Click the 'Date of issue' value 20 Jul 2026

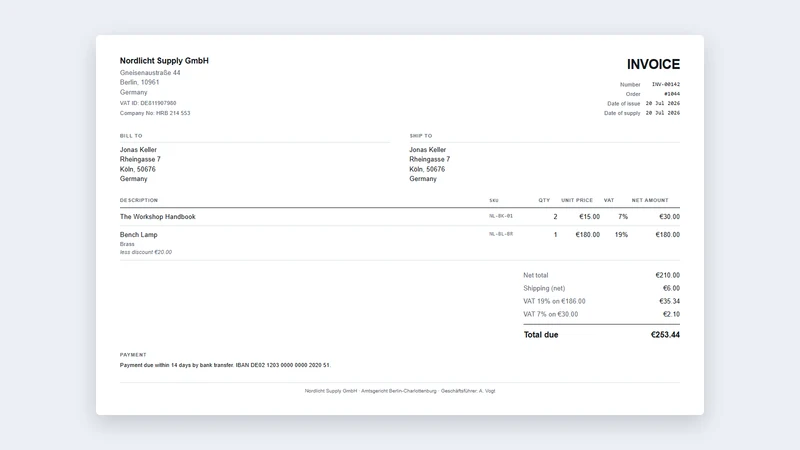click(663, 104)
